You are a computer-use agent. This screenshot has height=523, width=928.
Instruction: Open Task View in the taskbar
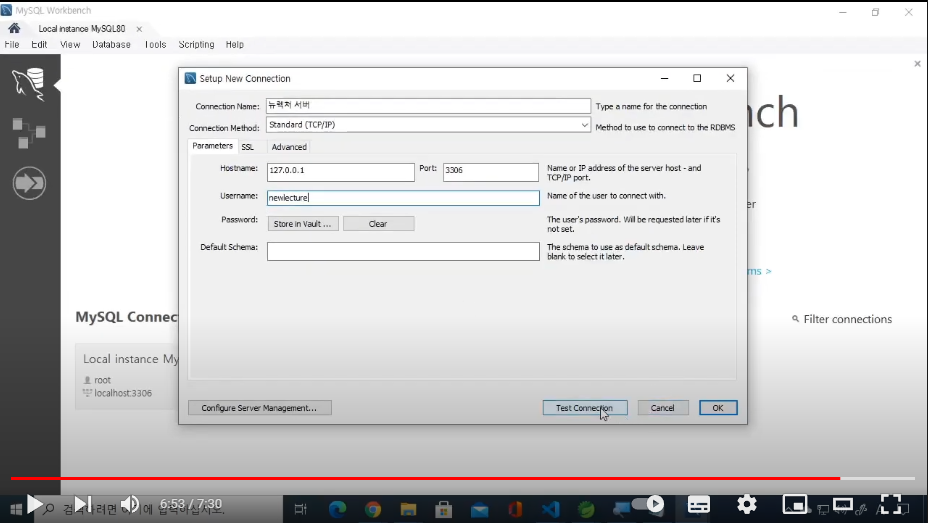(x=301, y=509)
